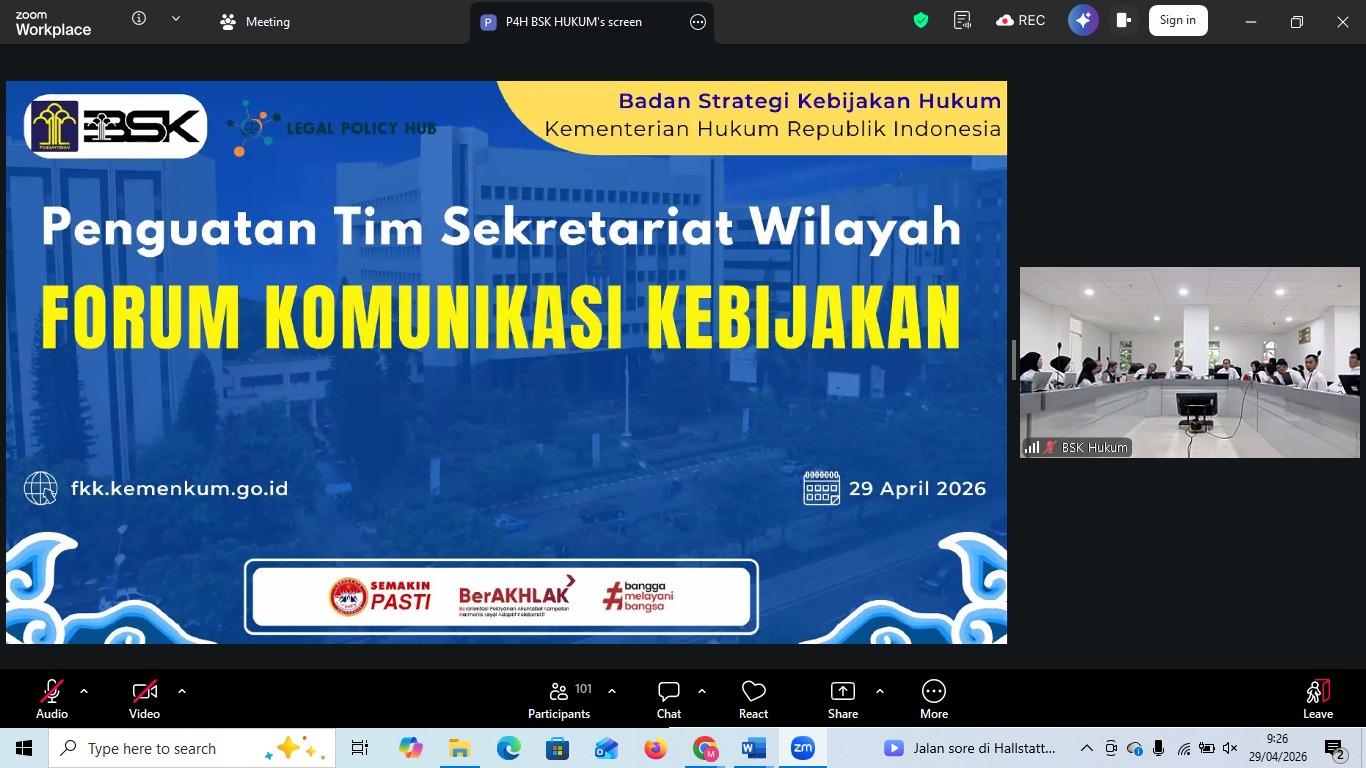The width and height of the screenshot is (1366, 768).
Task: Leave the meeting
Action: (1317, 698)
